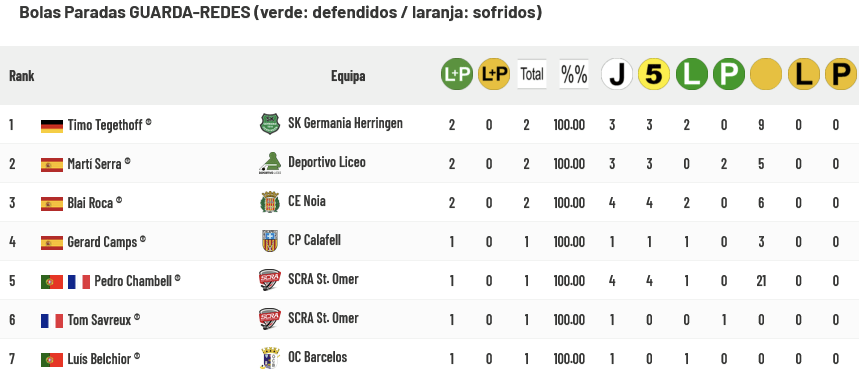859x377 pixels.
Task: Click the orange L column header icon
Action: [804, 74]
